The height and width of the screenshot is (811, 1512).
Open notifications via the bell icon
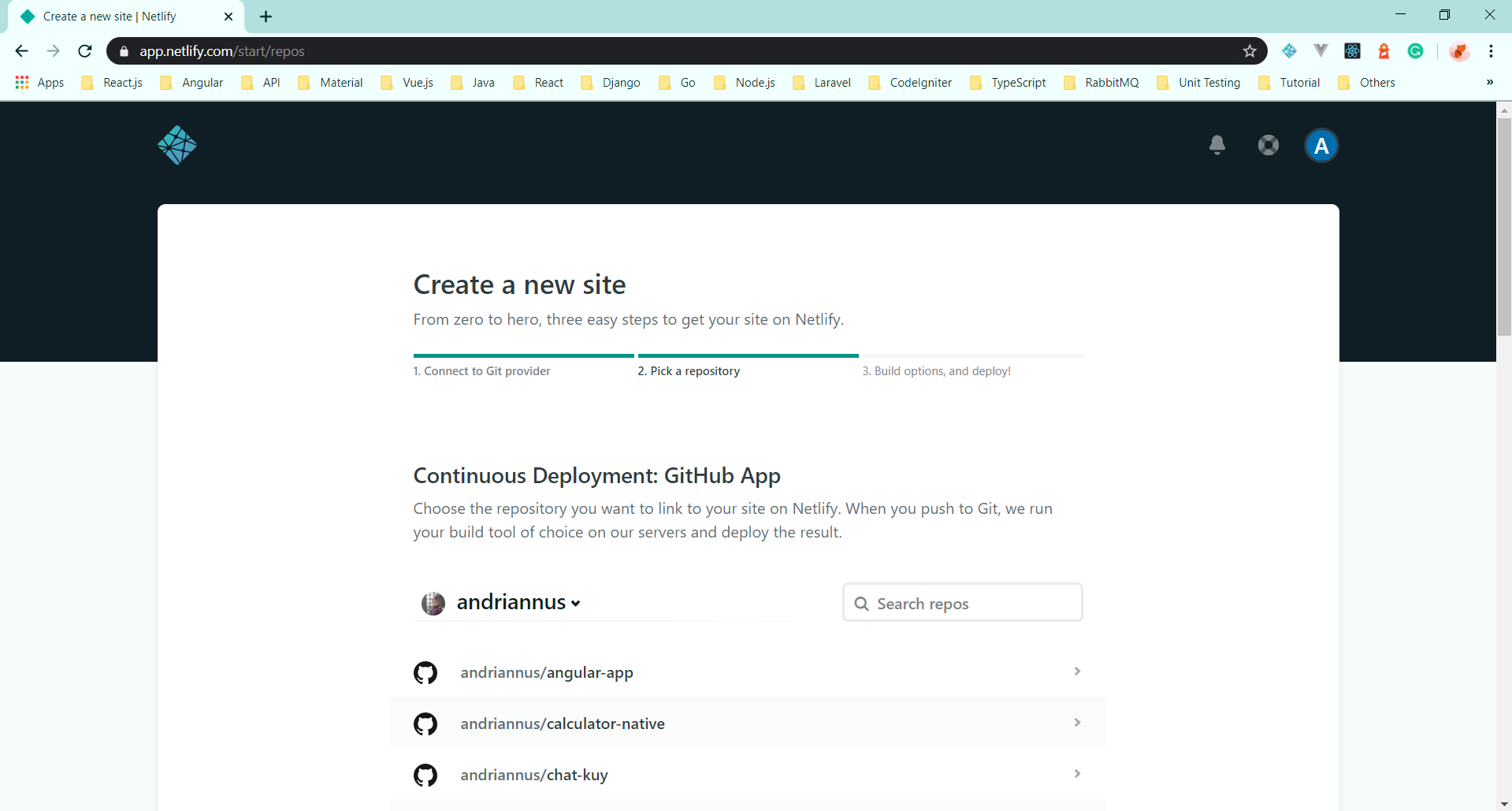coord(1217,145)
